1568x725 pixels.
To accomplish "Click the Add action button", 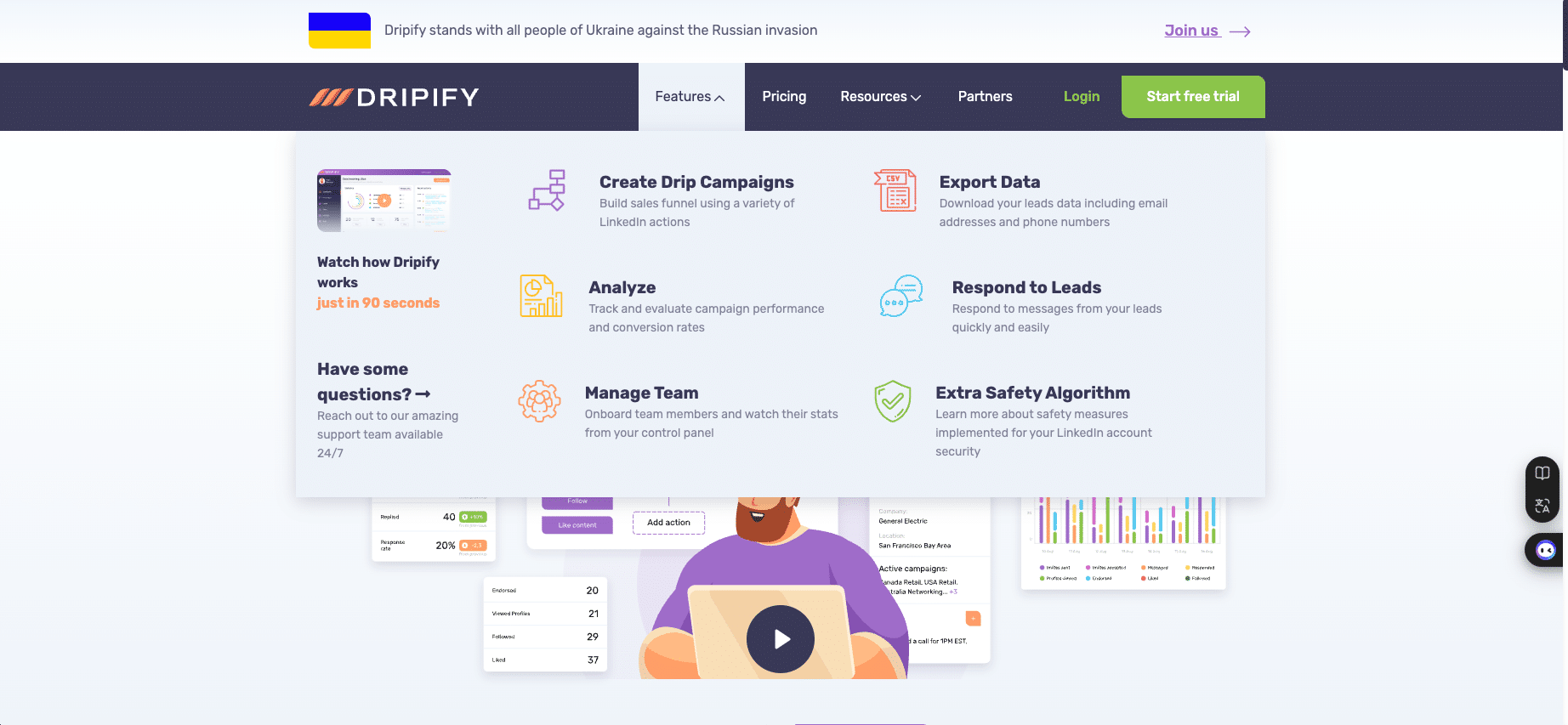I will pyautogui.click(x=668, y=523).
